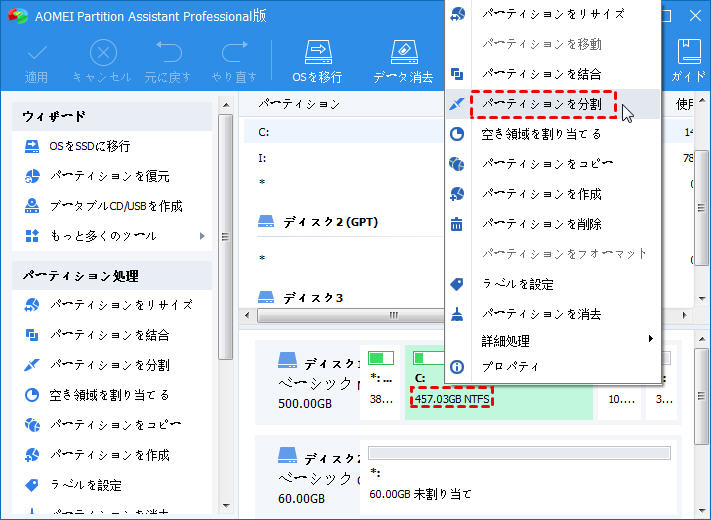Open the ガイド book icon
This screenshot has width=711, height=520.
(689, 61)
